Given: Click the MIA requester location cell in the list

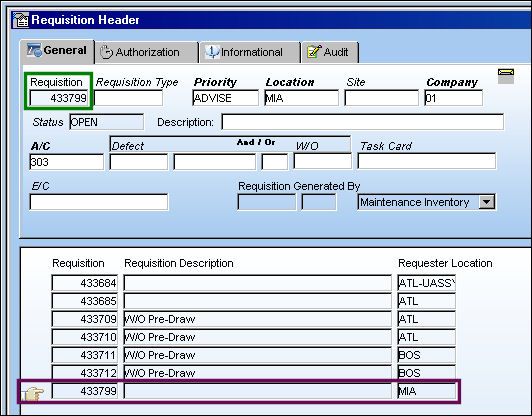Looking at the screenshot, I should pyautogui.click(x=426, y=391).
